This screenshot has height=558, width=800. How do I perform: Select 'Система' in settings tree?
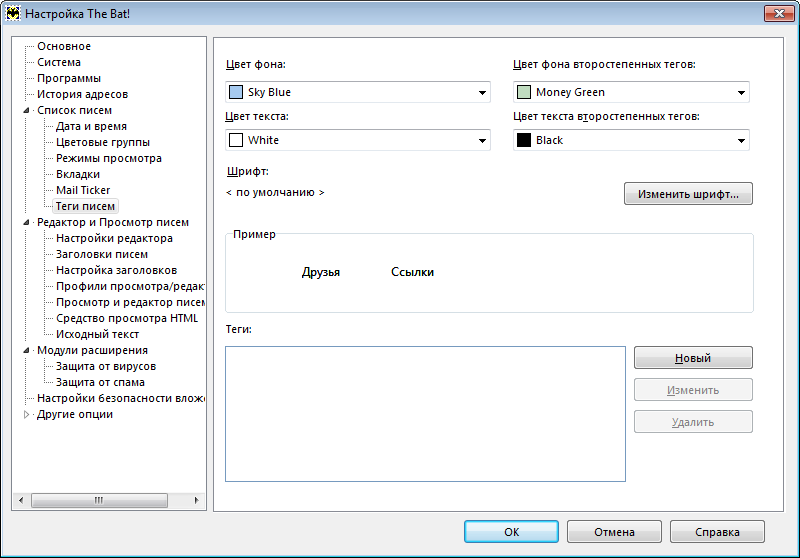59,62
